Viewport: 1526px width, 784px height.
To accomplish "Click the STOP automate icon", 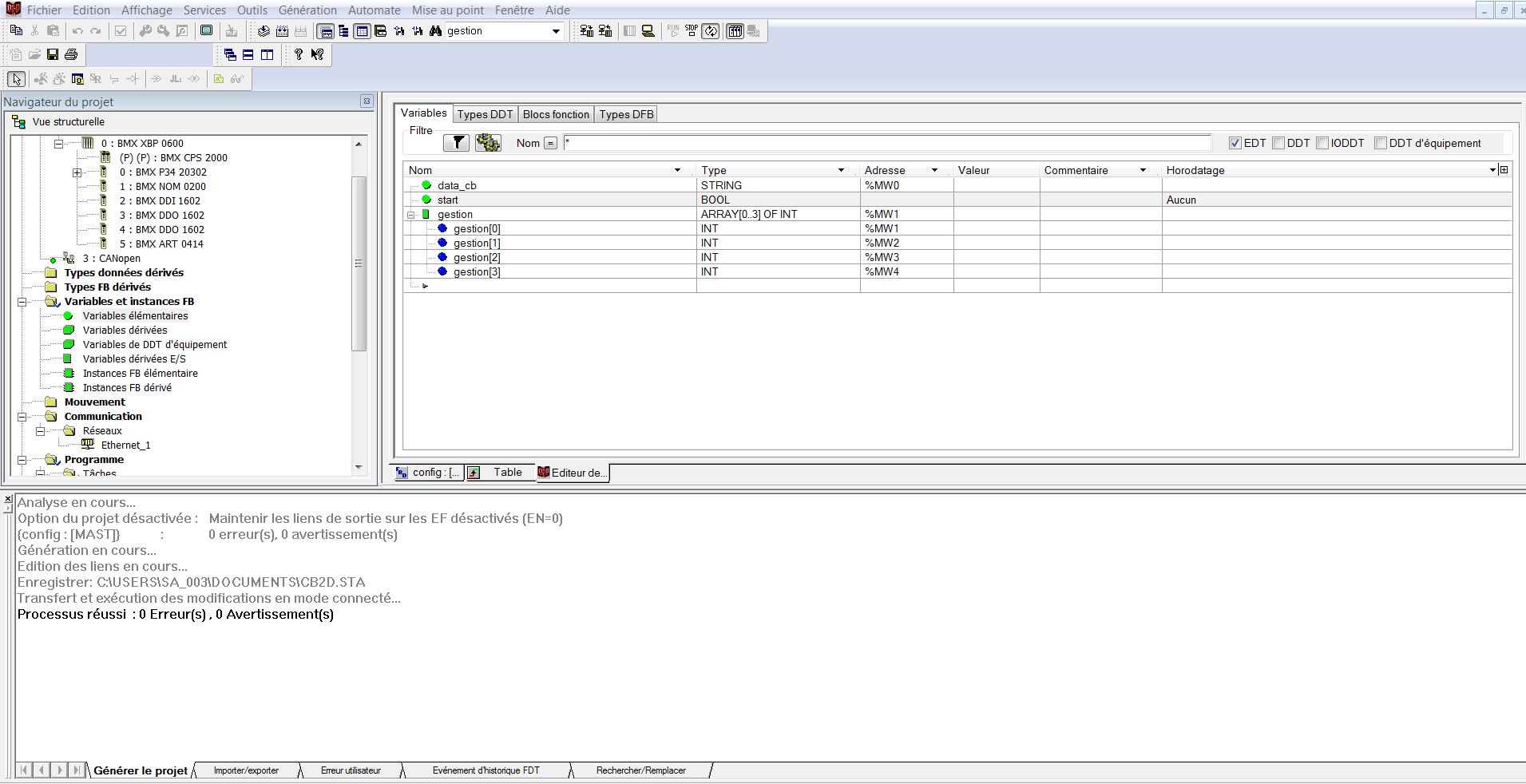I will [692, 30].
